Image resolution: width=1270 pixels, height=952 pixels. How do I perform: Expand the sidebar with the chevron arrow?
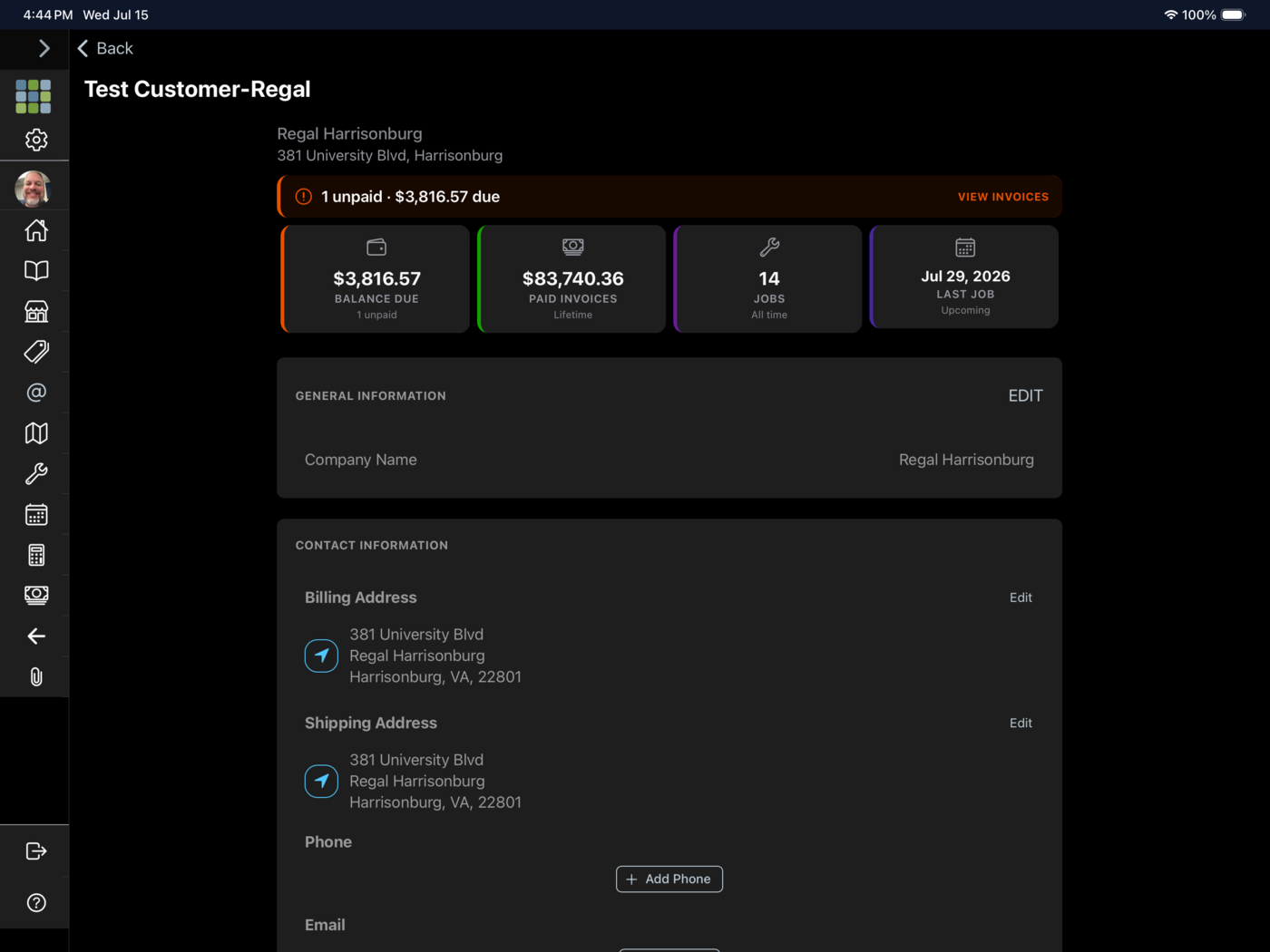[44, 49]
